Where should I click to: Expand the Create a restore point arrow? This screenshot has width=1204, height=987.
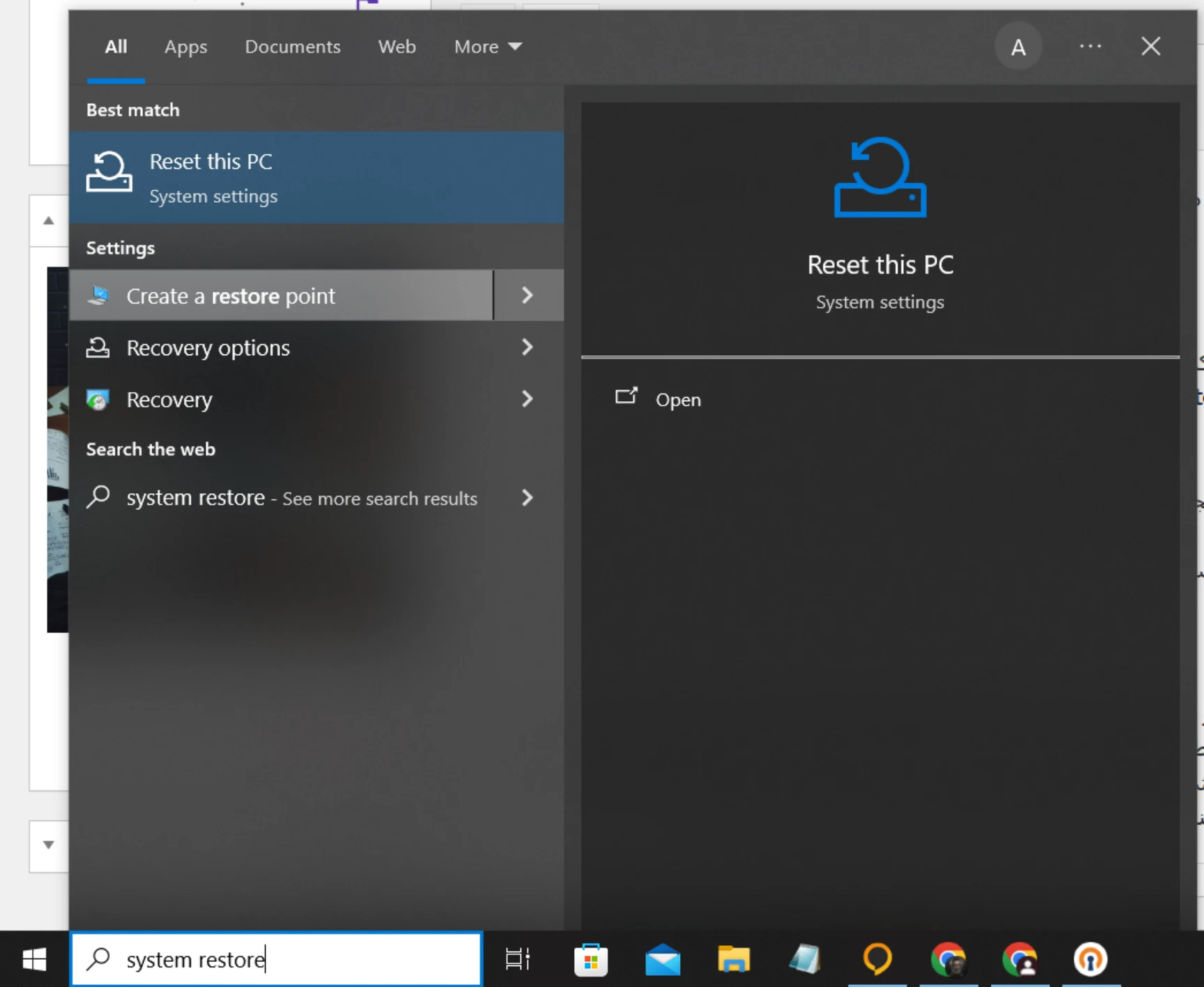[x=527, y=295]
